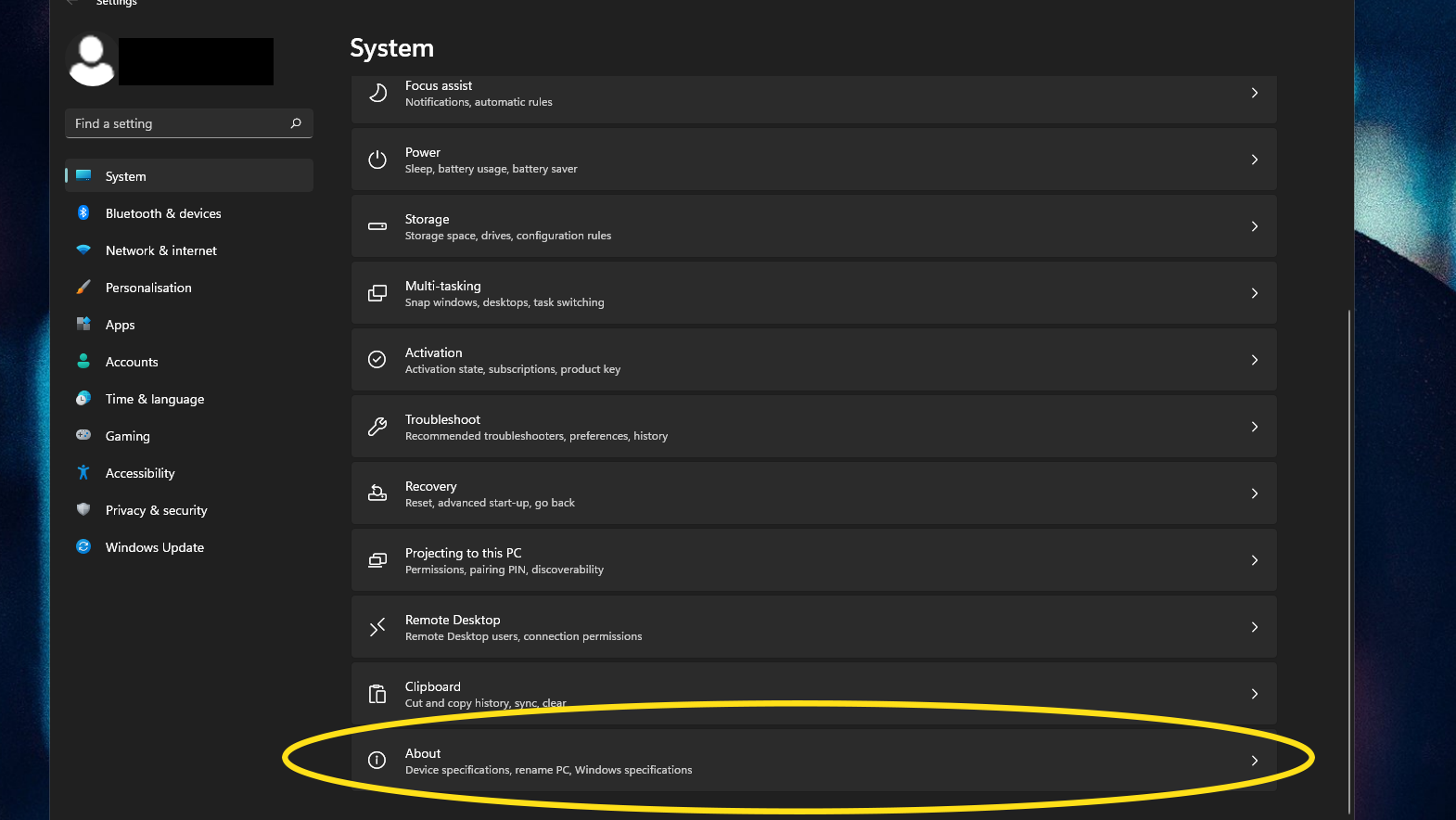
Task: Go to Privacy & security settings
Action: click(x=157, y=510)
